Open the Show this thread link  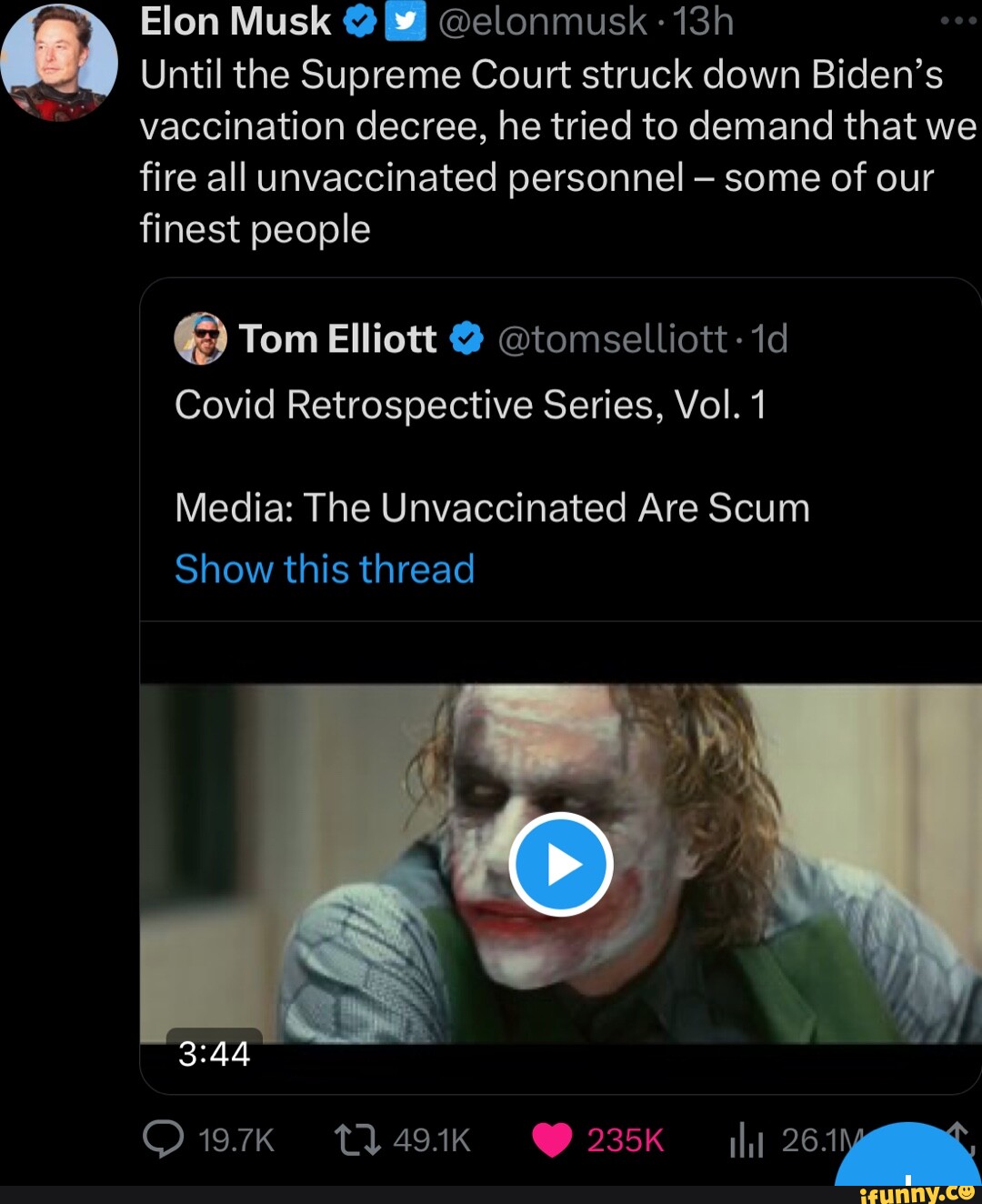click(x=325, y=569)
